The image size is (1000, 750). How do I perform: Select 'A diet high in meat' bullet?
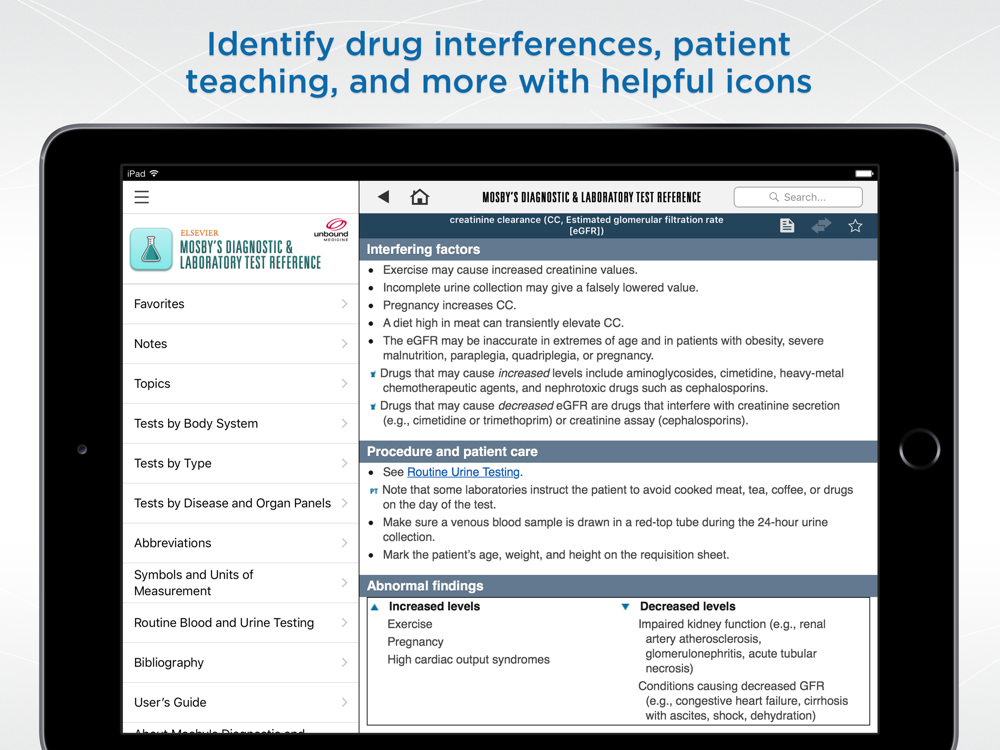pos(503,323)
